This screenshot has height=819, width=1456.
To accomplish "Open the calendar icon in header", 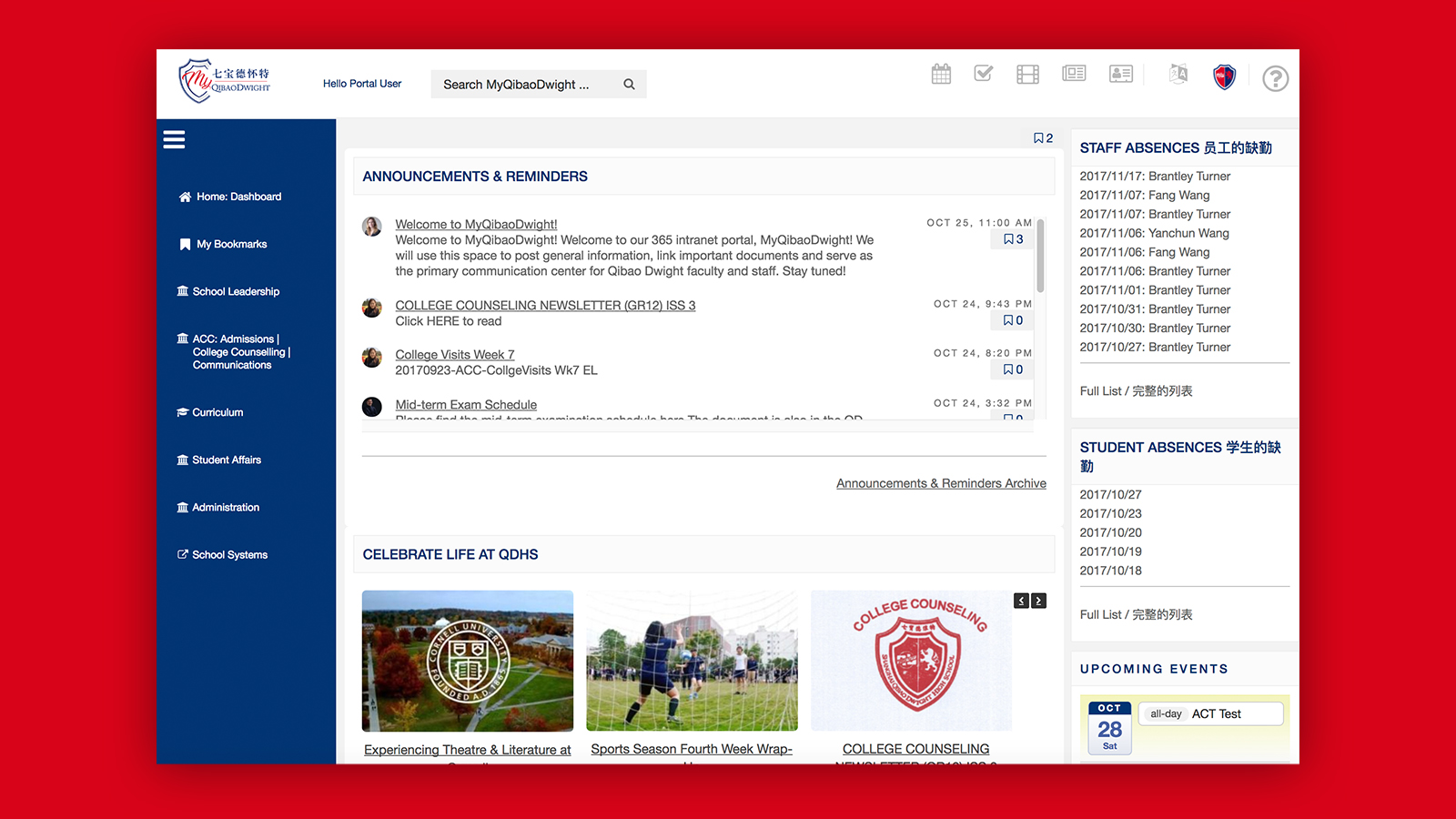I will click(941, 74).
